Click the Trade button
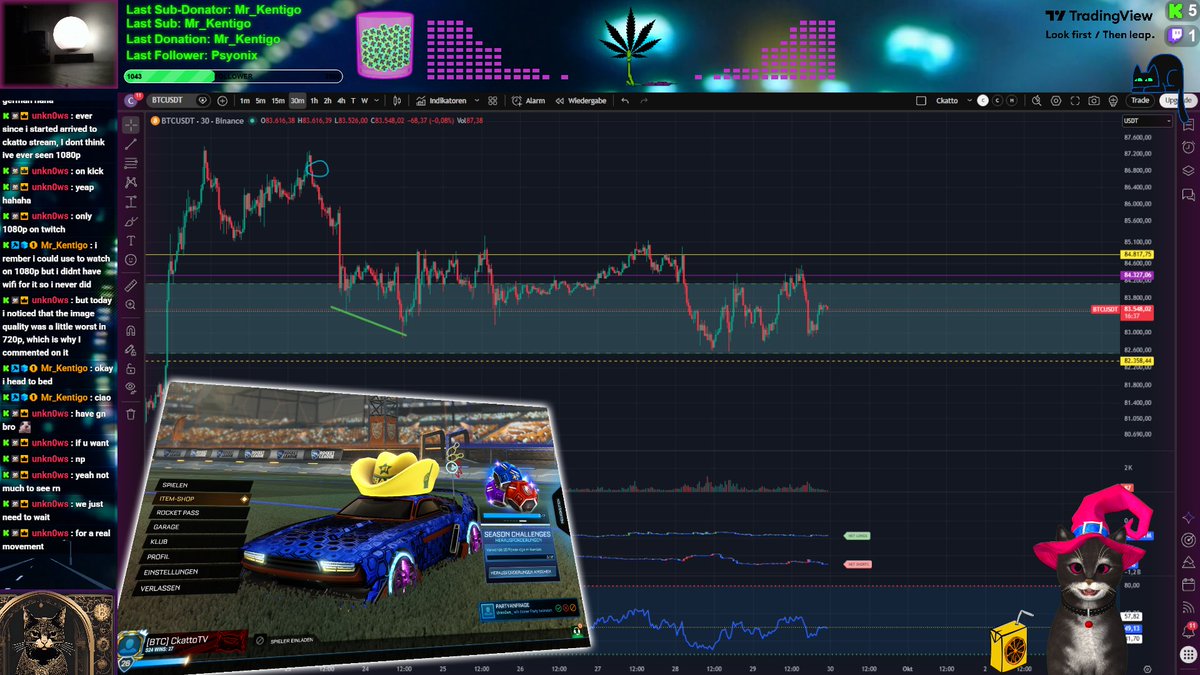Image resolution: width=1200 pixels, height=675 pixels. (x=1140, y=100)
